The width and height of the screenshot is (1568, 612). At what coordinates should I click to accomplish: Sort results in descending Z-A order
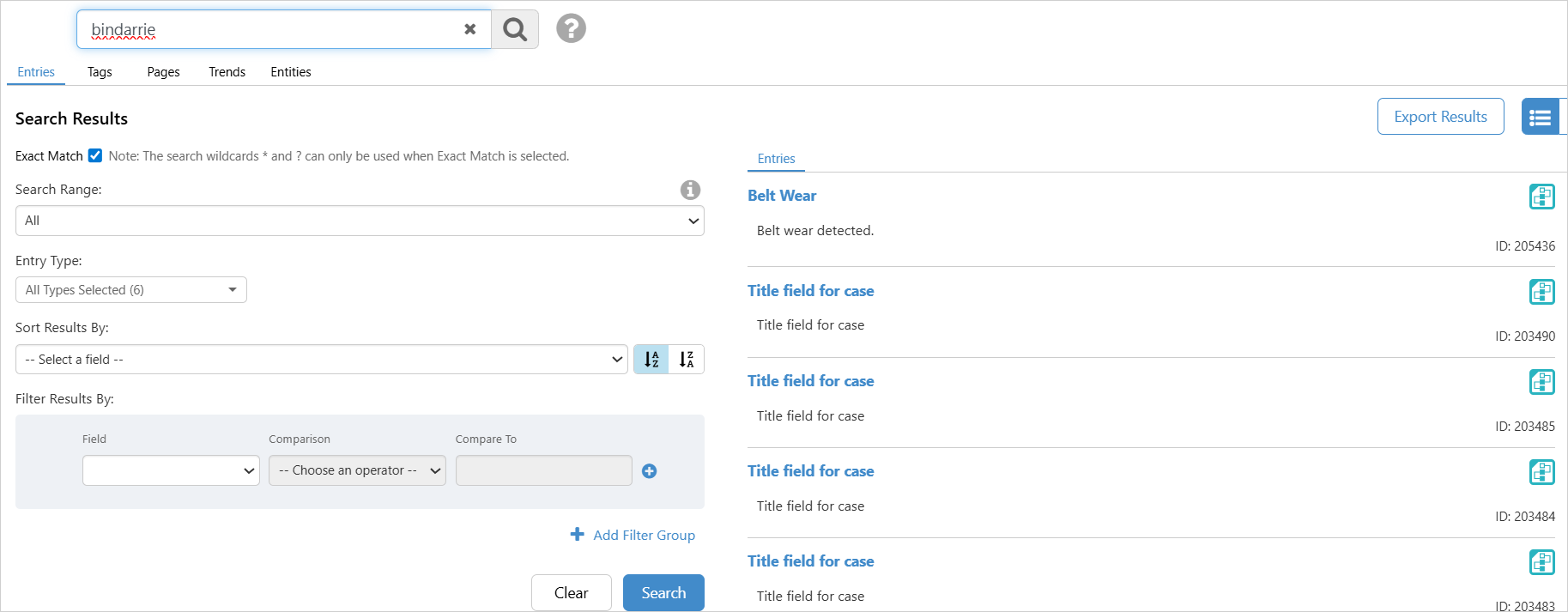pos(687,360)
